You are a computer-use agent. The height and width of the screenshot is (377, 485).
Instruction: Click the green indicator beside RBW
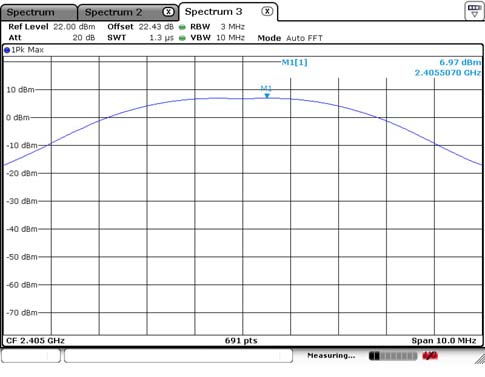point(182,27)
